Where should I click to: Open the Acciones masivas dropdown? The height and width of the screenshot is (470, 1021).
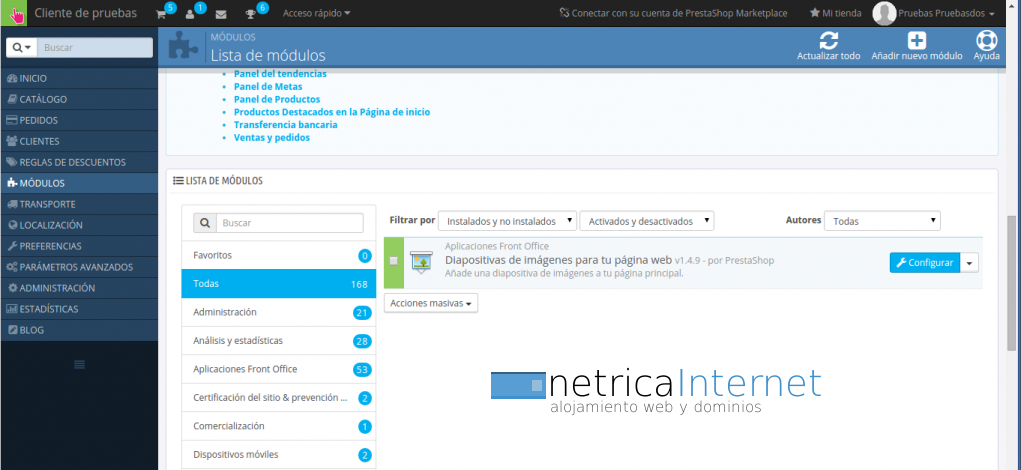coord(431,303)
